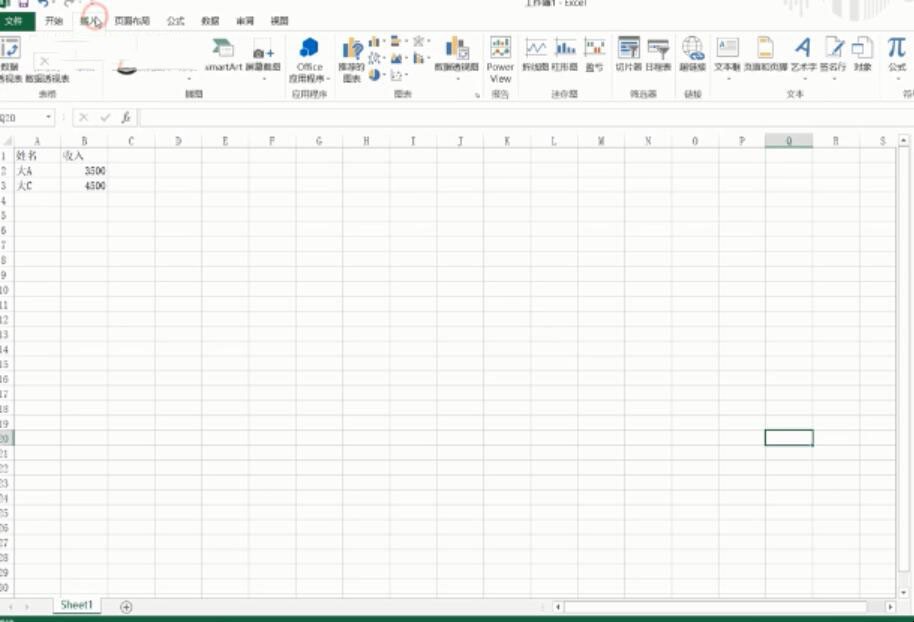Add a new worksheet
Image resolution: width=914 pixels, height=622 pixels.
coord(126,606)
